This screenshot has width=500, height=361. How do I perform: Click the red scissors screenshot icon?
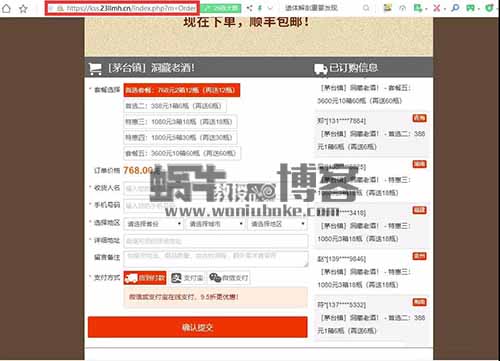[436, 8]
